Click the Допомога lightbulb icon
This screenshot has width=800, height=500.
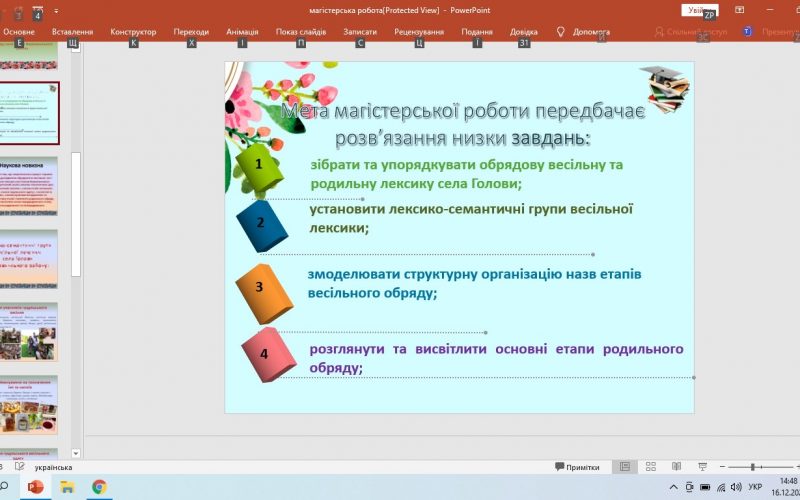tap(561, 32)
